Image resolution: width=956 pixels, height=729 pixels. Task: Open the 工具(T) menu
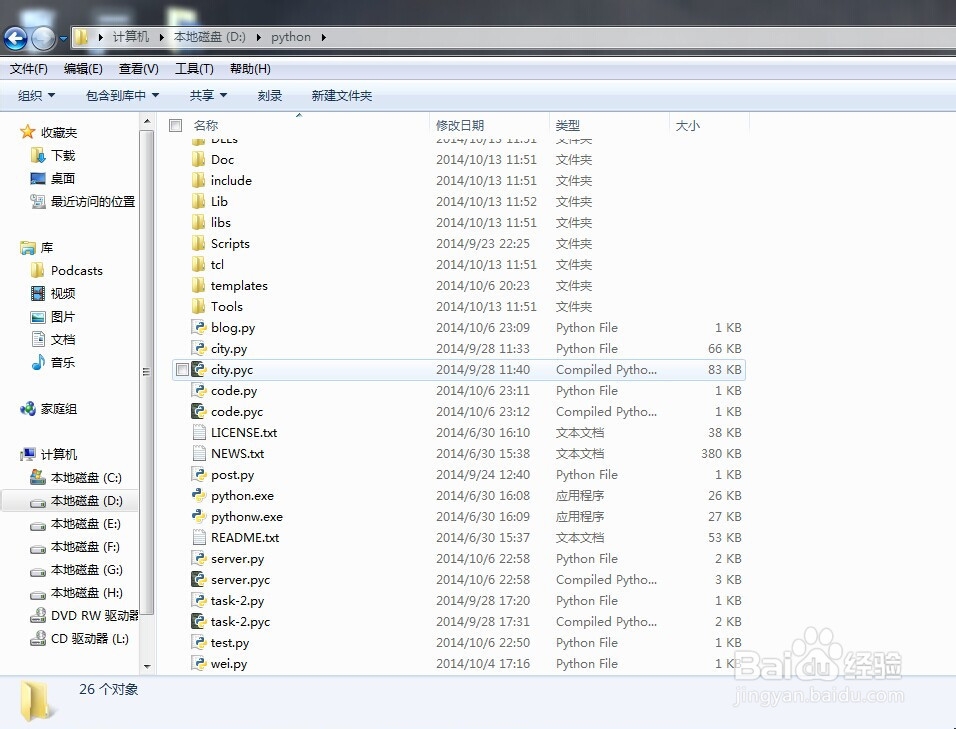click(193, 68)
